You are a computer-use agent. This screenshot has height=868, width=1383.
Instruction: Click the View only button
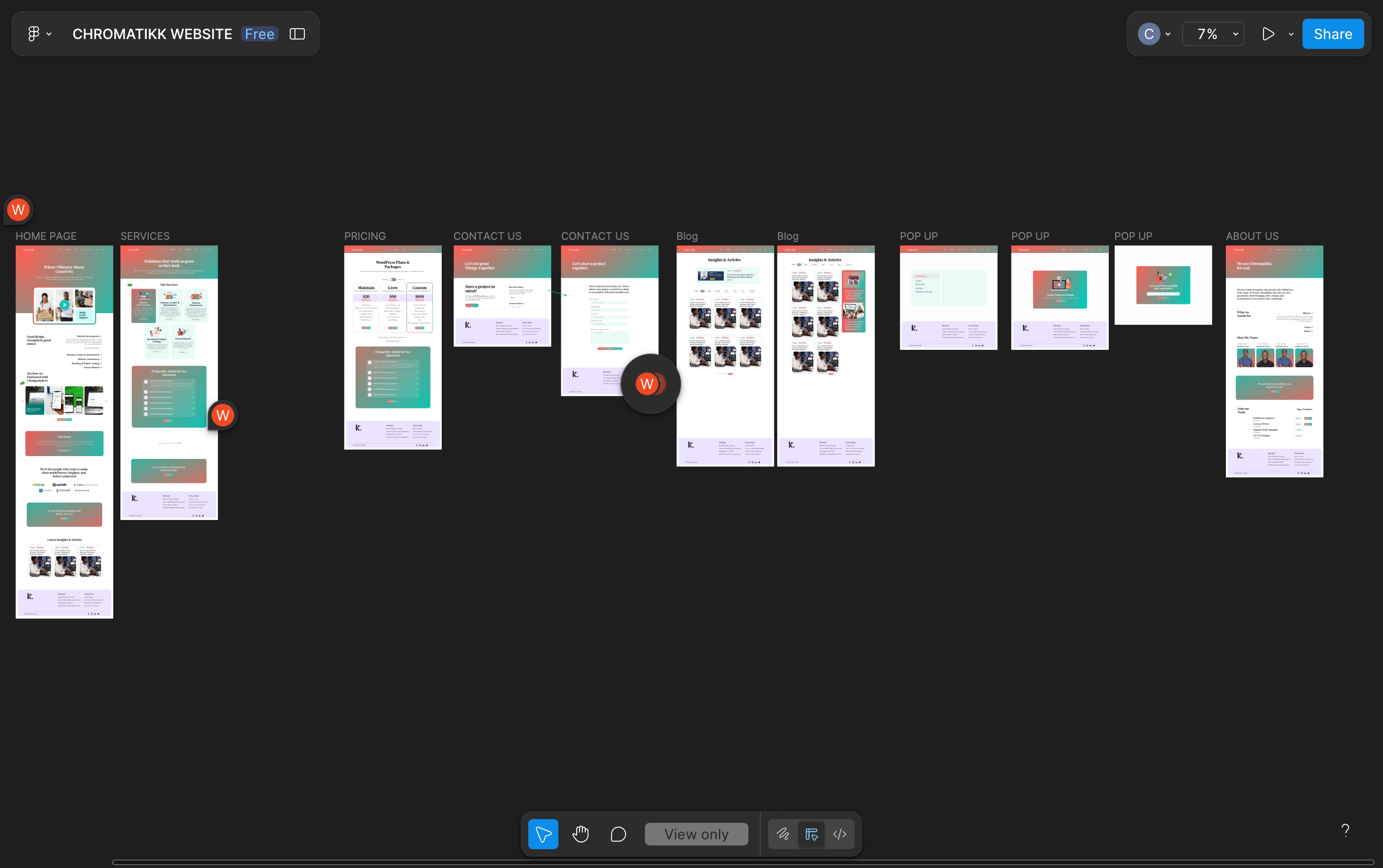(x=696, y=834)
